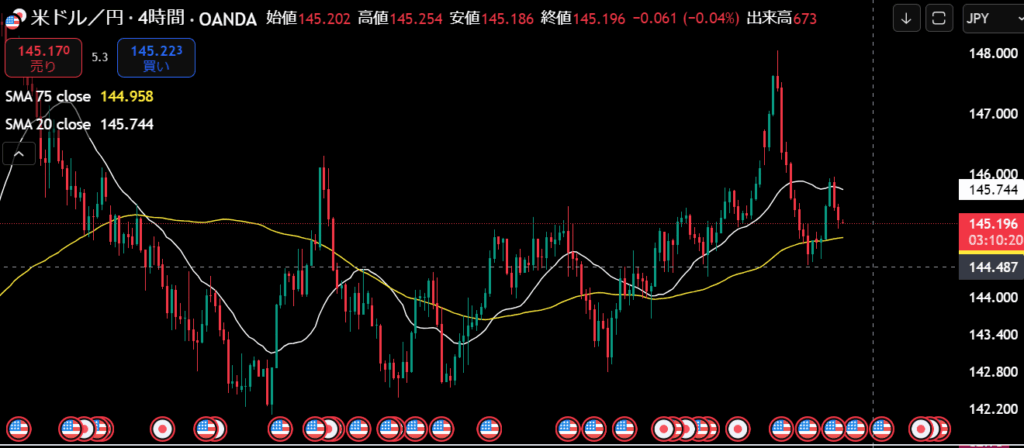Viewport: 1024px width, 448px height.
Task: Open the US event icon beside the vertical crosshair line
Action: coord(880,428)
